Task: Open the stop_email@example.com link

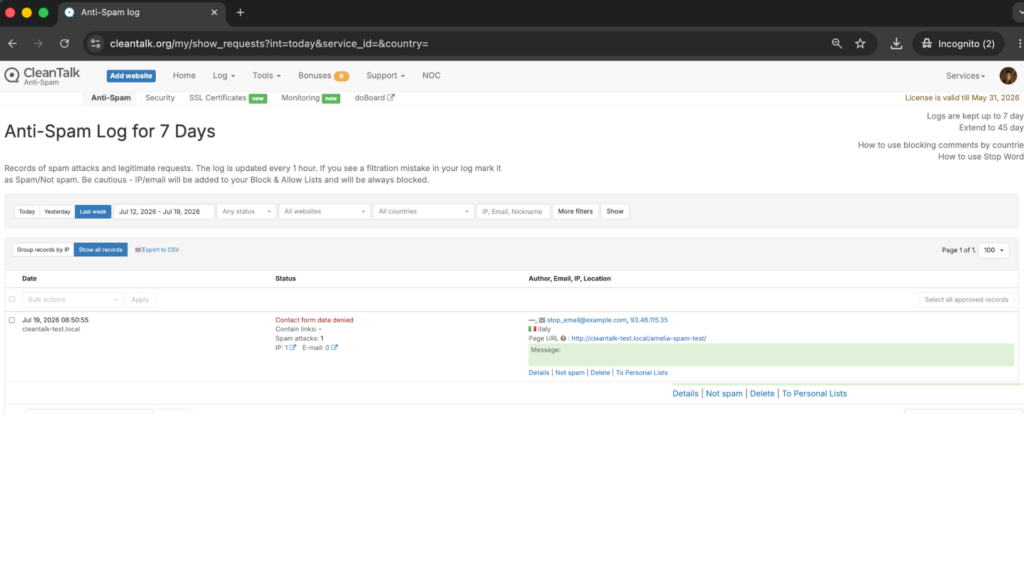Action: pos(586,320)
